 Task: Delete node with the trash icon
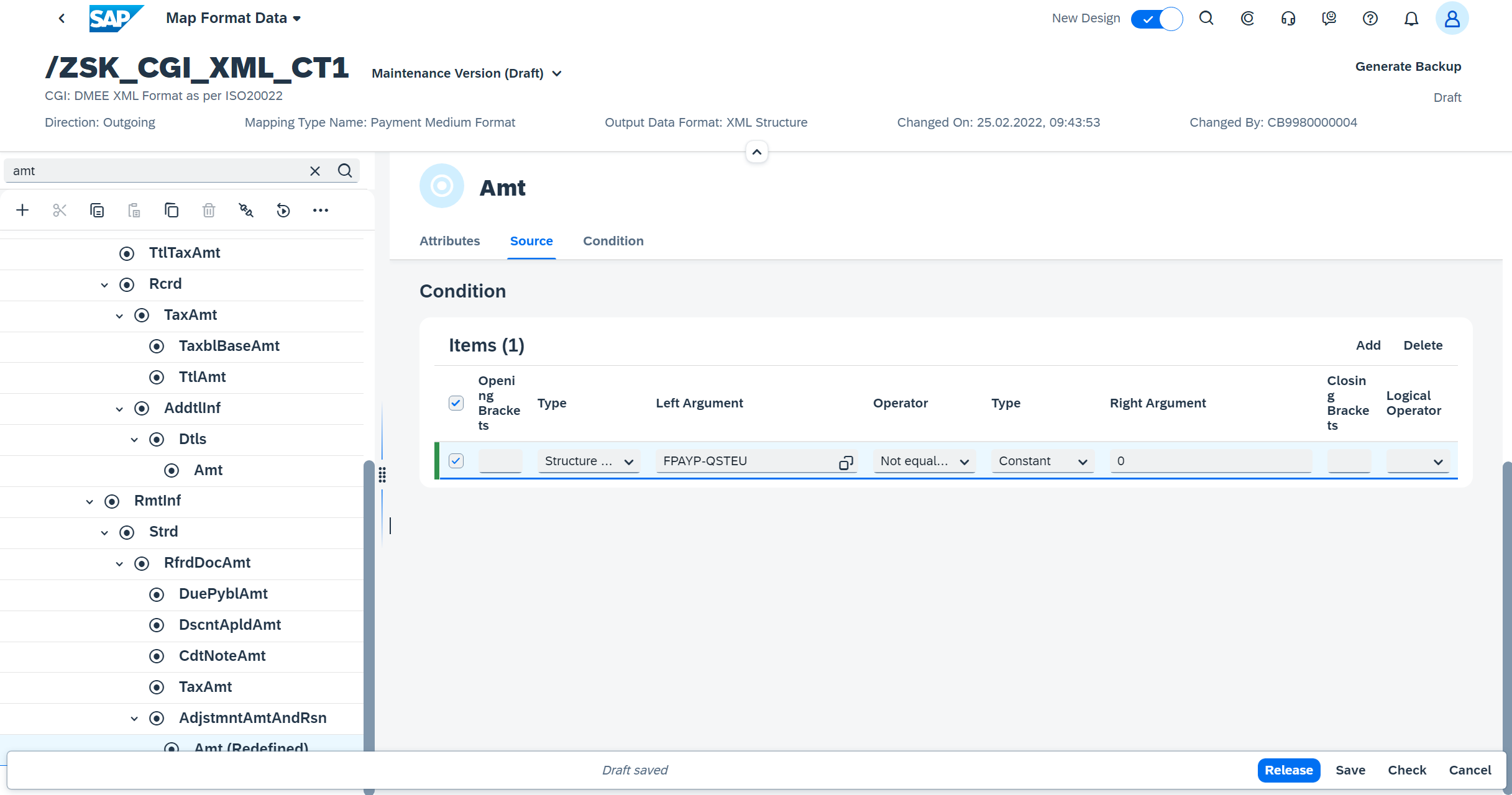click(x=209, y=210)
